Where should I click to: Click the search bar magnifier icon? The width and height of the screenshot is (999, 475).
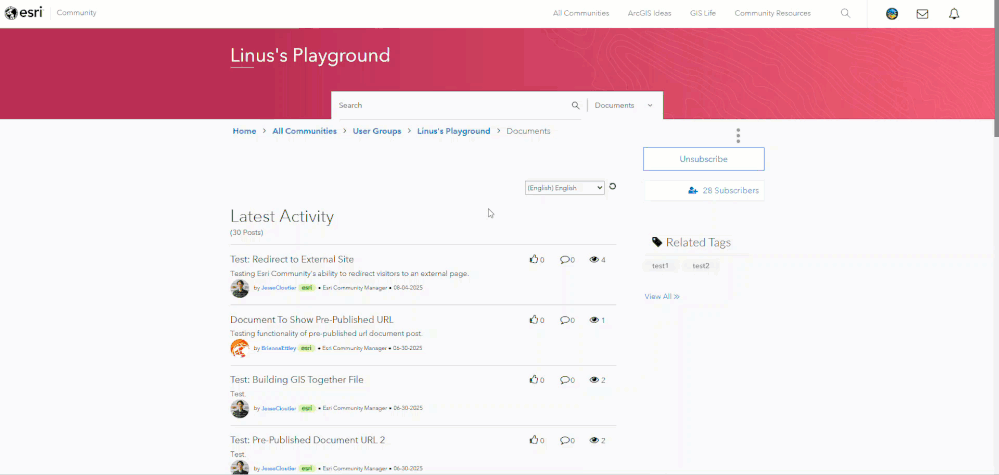pyautogui.click(x=575, y=106)
